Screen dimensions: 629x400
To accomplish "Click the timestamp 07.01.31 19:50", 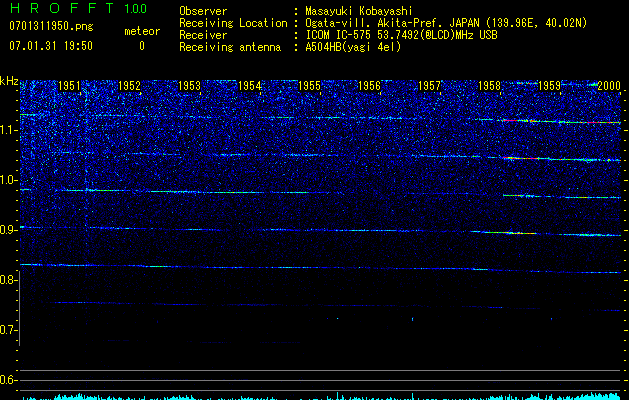I will (51, 46).
